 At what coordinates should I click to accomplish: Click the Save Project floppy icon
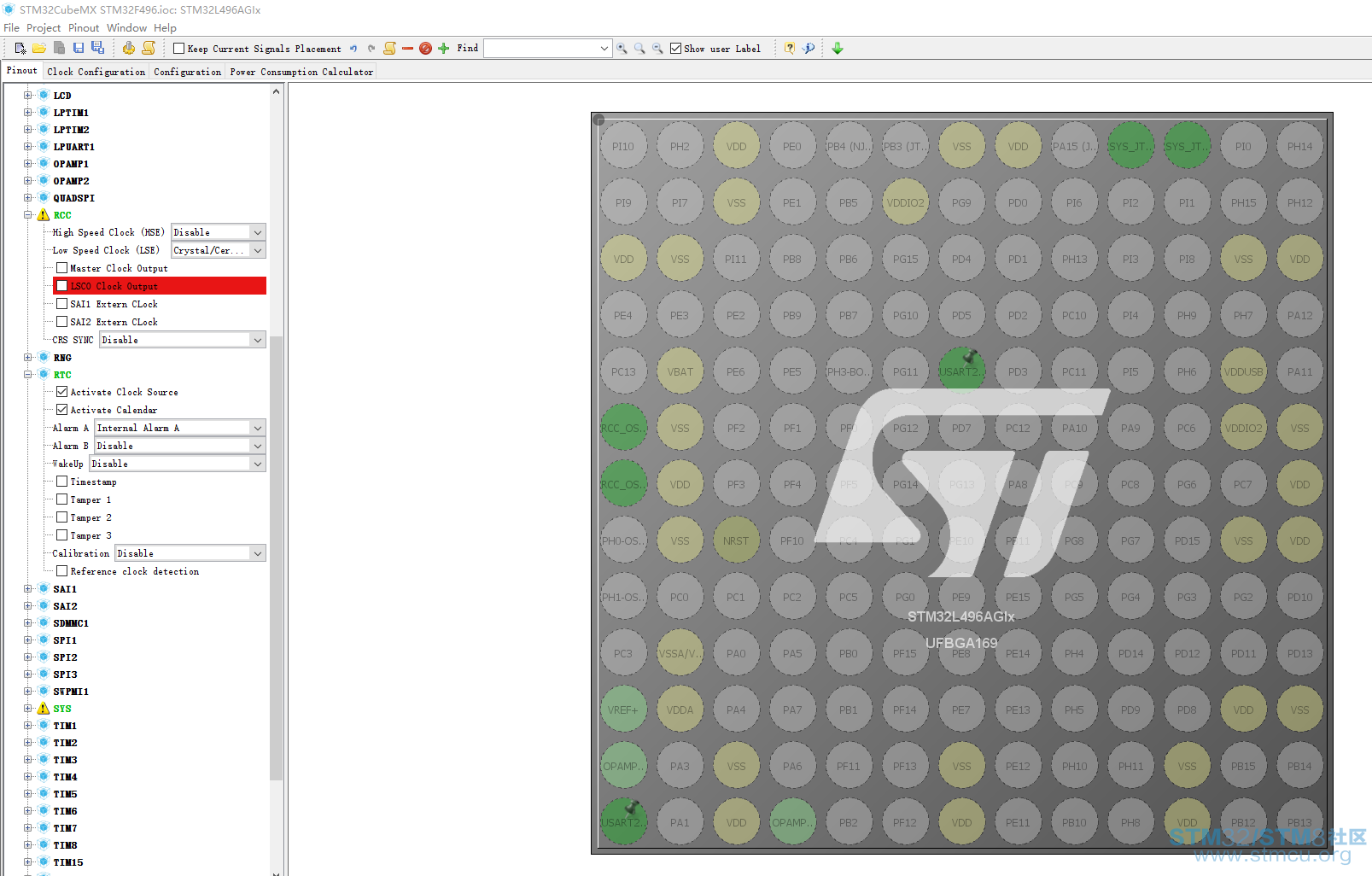click(79, 49)
